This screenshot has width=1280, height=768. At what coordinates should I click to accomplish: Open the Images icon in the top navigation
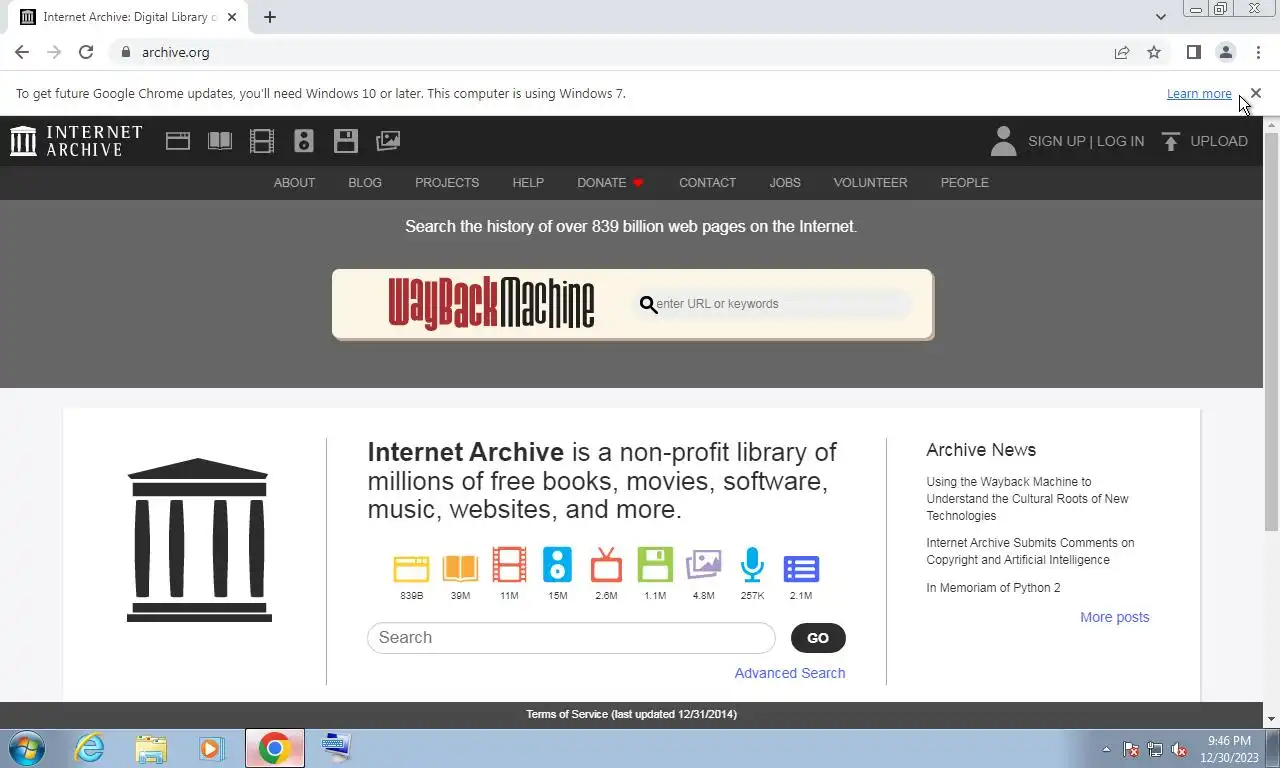point(388,141)
